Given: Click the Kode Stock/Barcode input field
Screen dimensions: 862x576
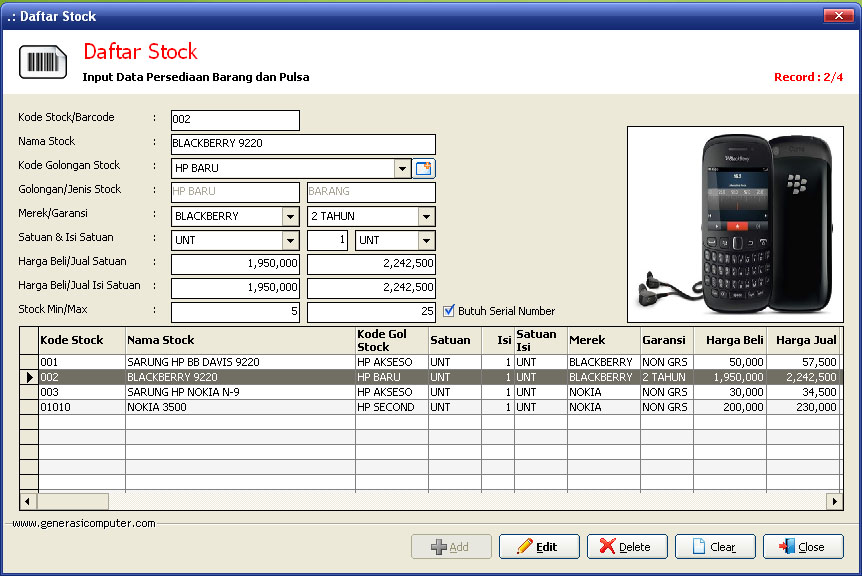Looking at the screenshot, I should (x=235, y=120).
